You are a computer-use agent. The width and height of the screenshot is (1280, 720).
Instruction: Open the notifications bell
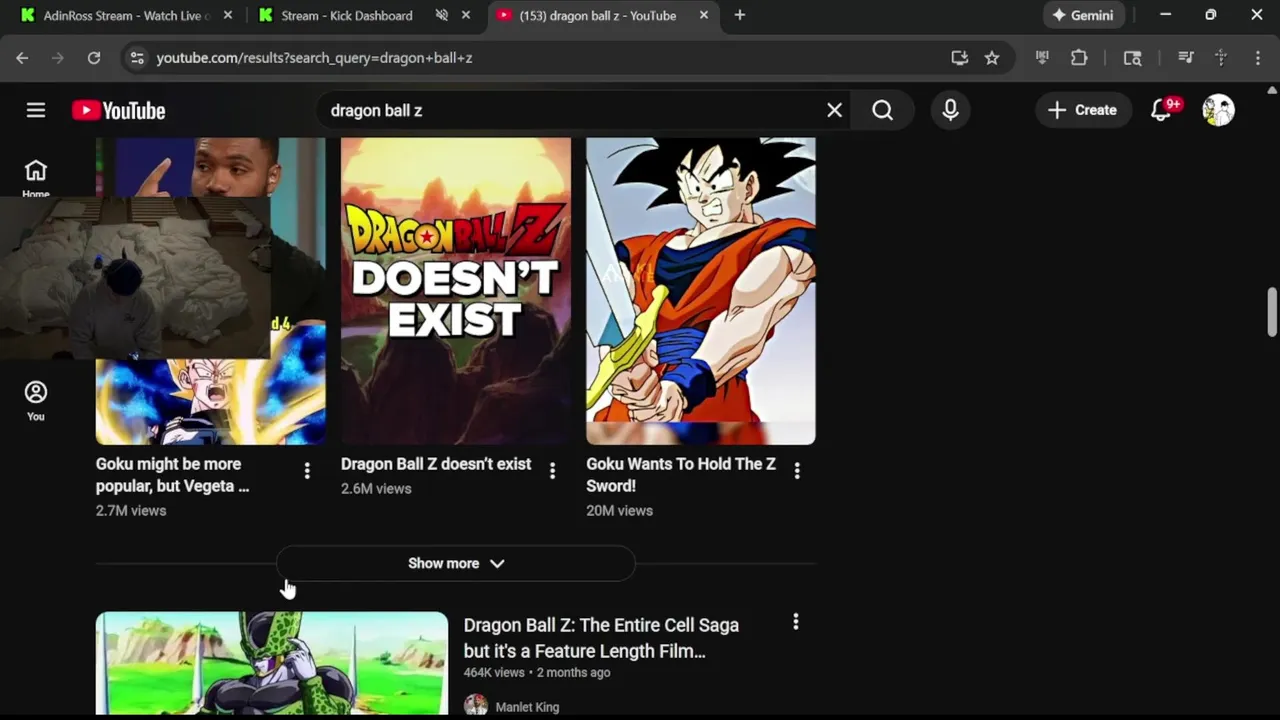click(1162, 110)
